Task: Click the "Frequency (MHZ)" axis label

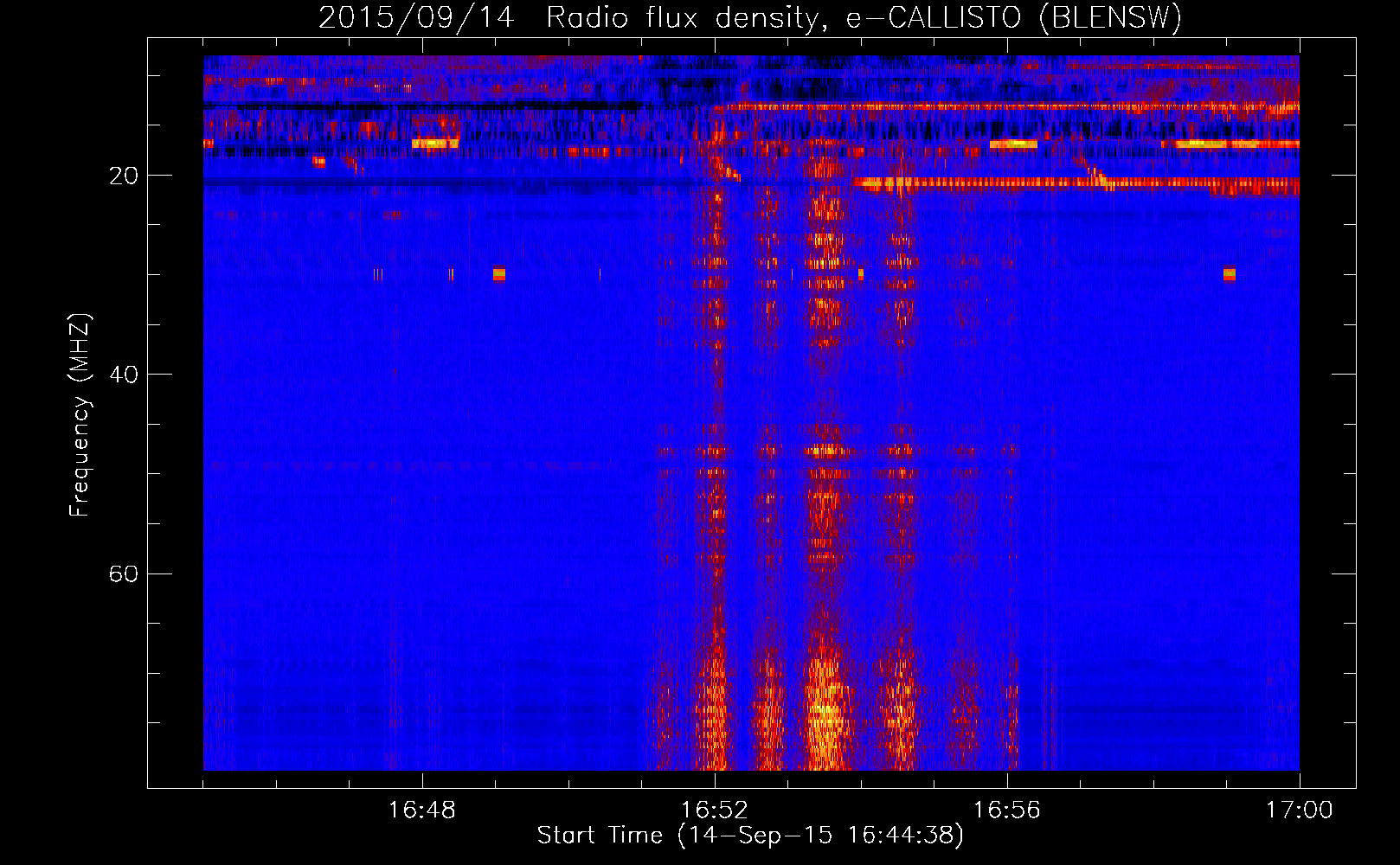Action: pyautogui.click(x=80, y=415)
